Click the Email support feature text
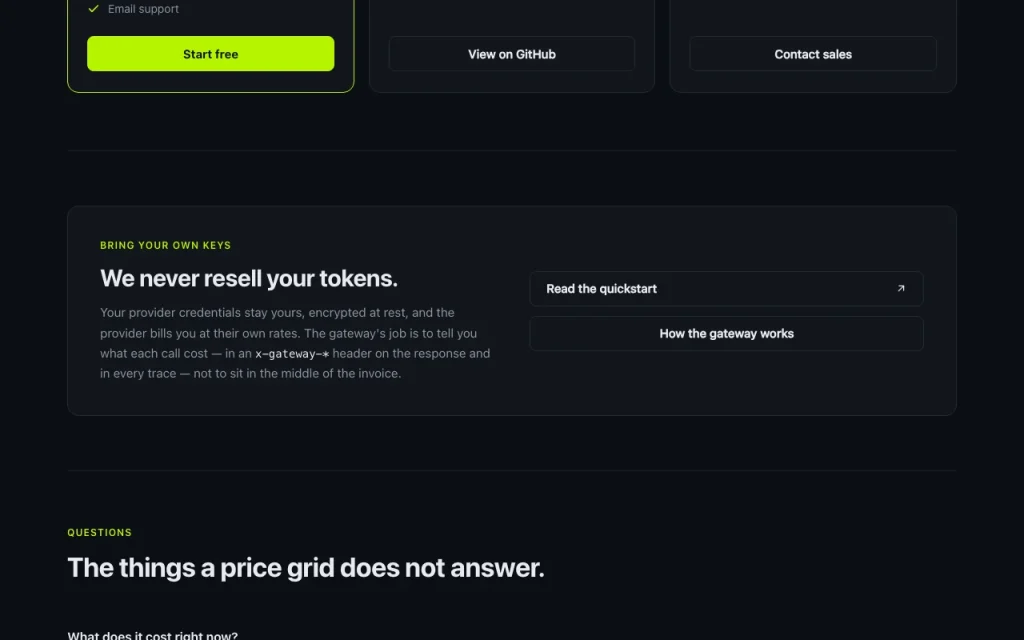 (143, 9)
